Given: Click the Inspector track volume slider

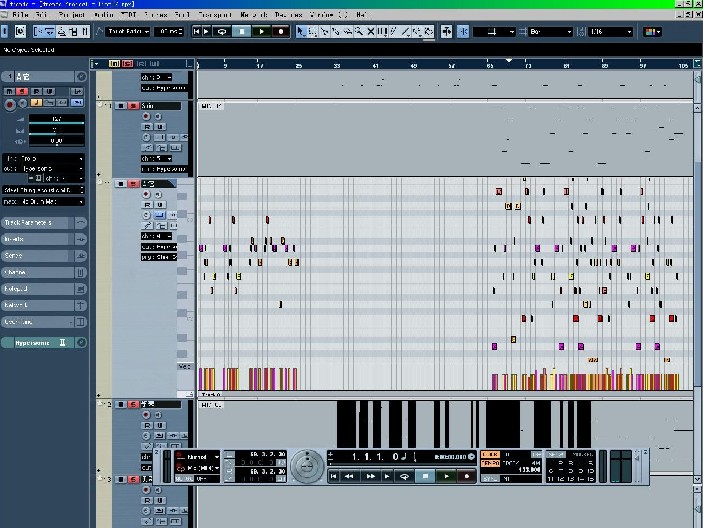Looking at the screenshot, I should 56,119.
